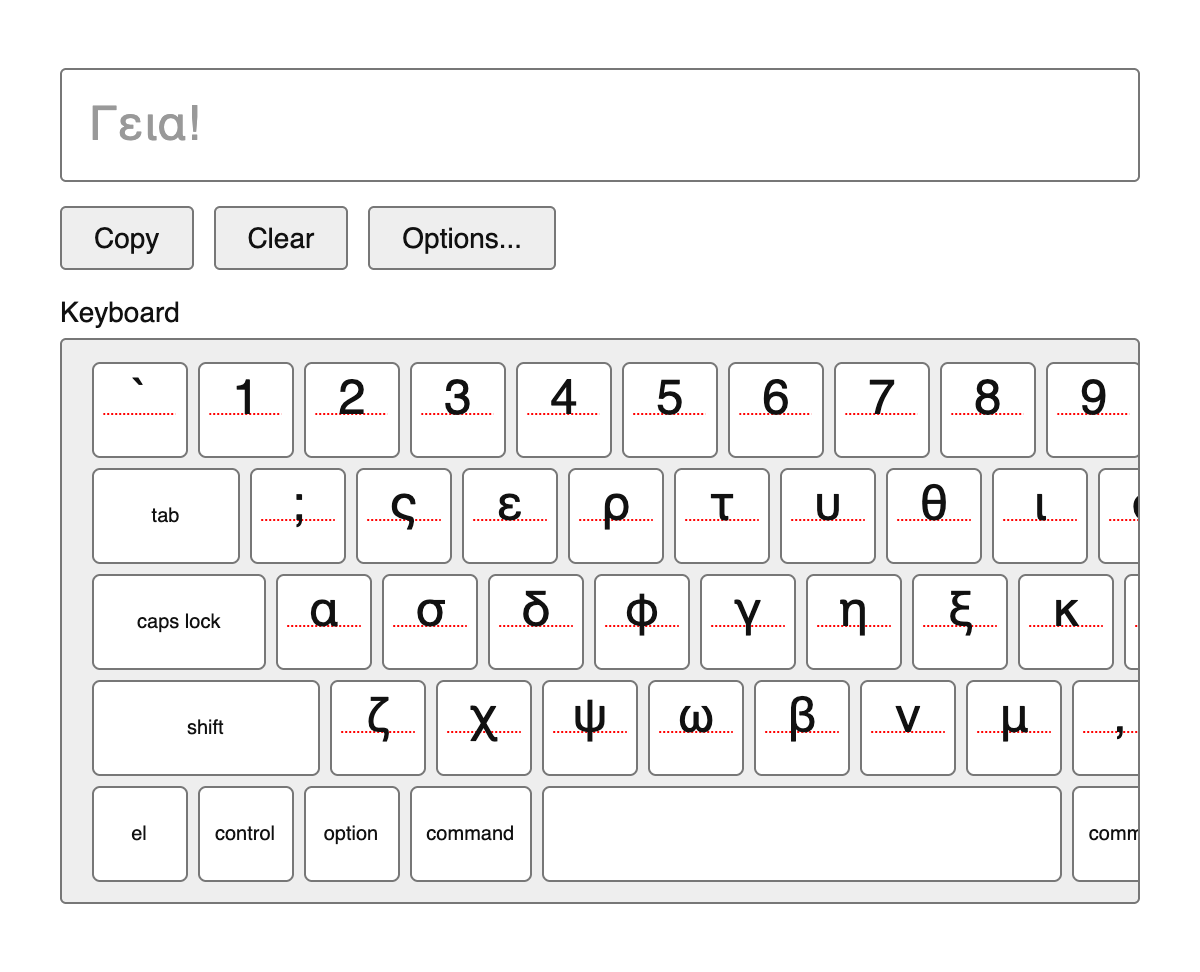The image size is (1200, 972).
Task: Tap the theta θ key
Action: coord(934,516)
